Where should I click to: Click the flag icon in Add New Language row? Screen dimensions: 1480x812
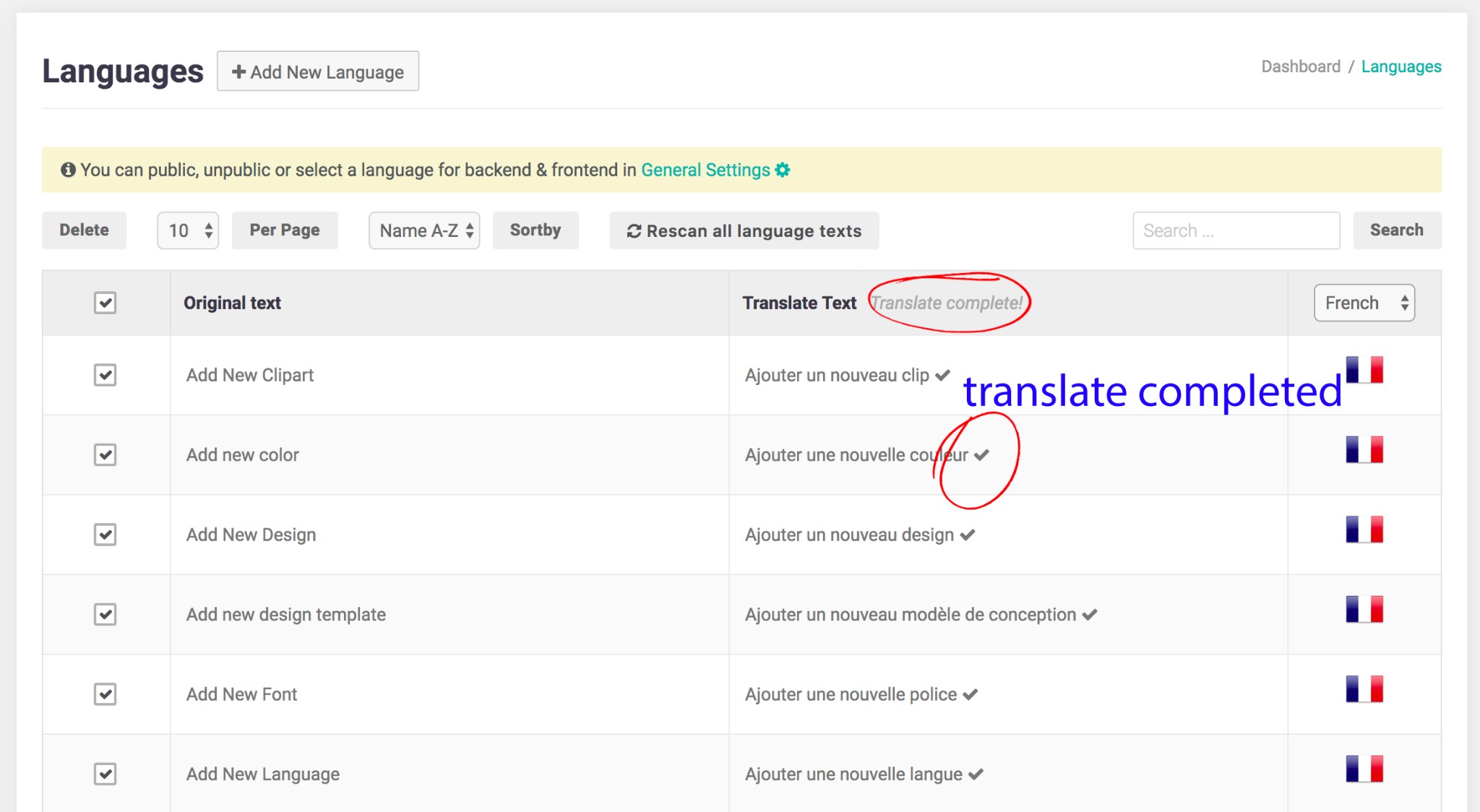(1364, 769)
